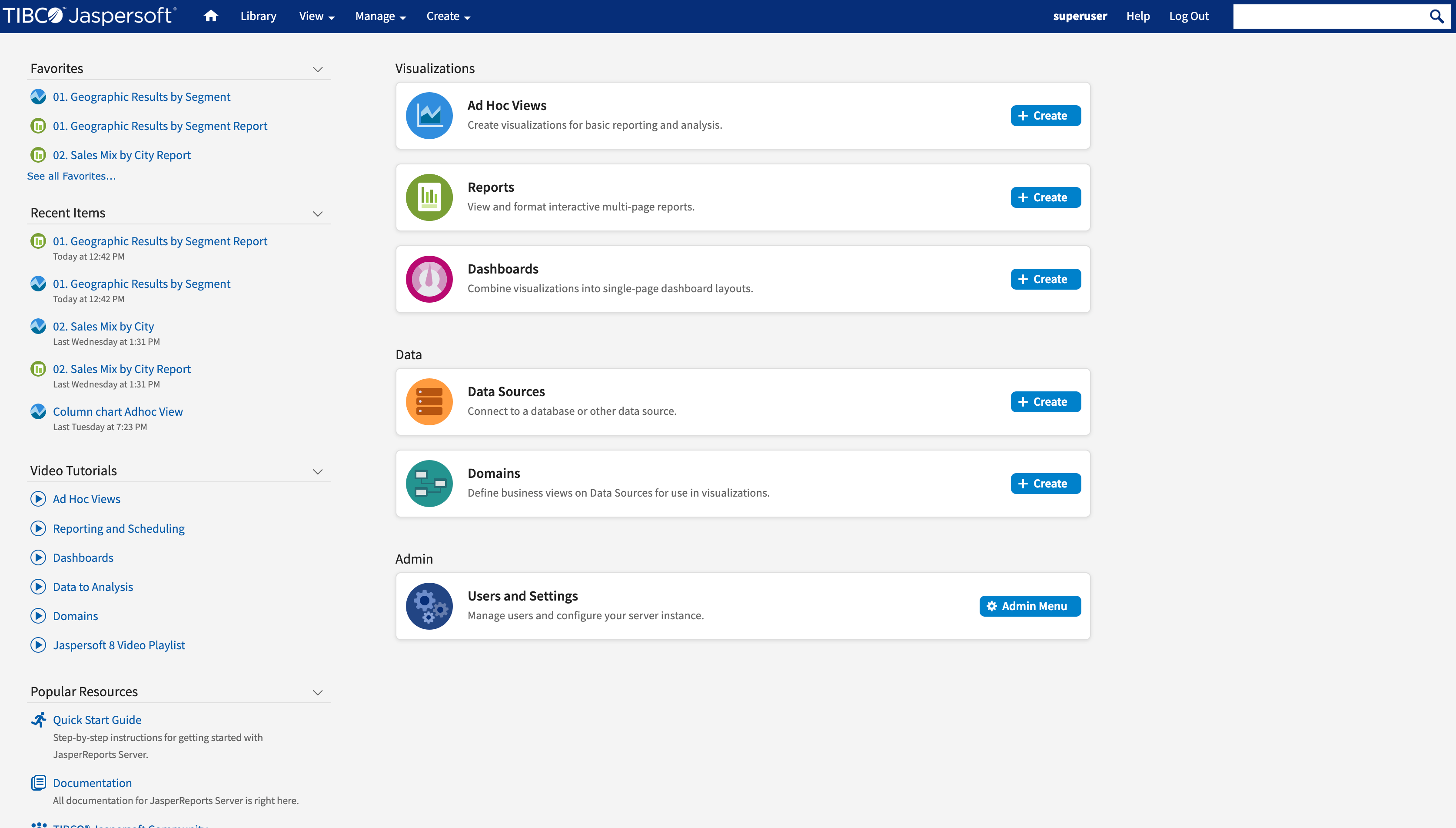
Task: Click the orange Data Sources icon
Action: tap(429, 401)
